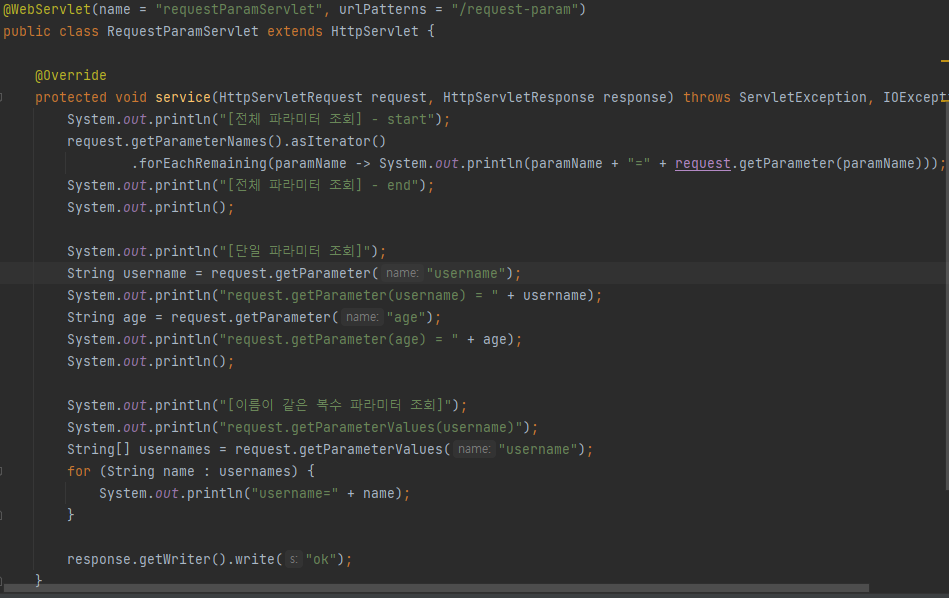Click forEachRemaining call

(203, 163)
